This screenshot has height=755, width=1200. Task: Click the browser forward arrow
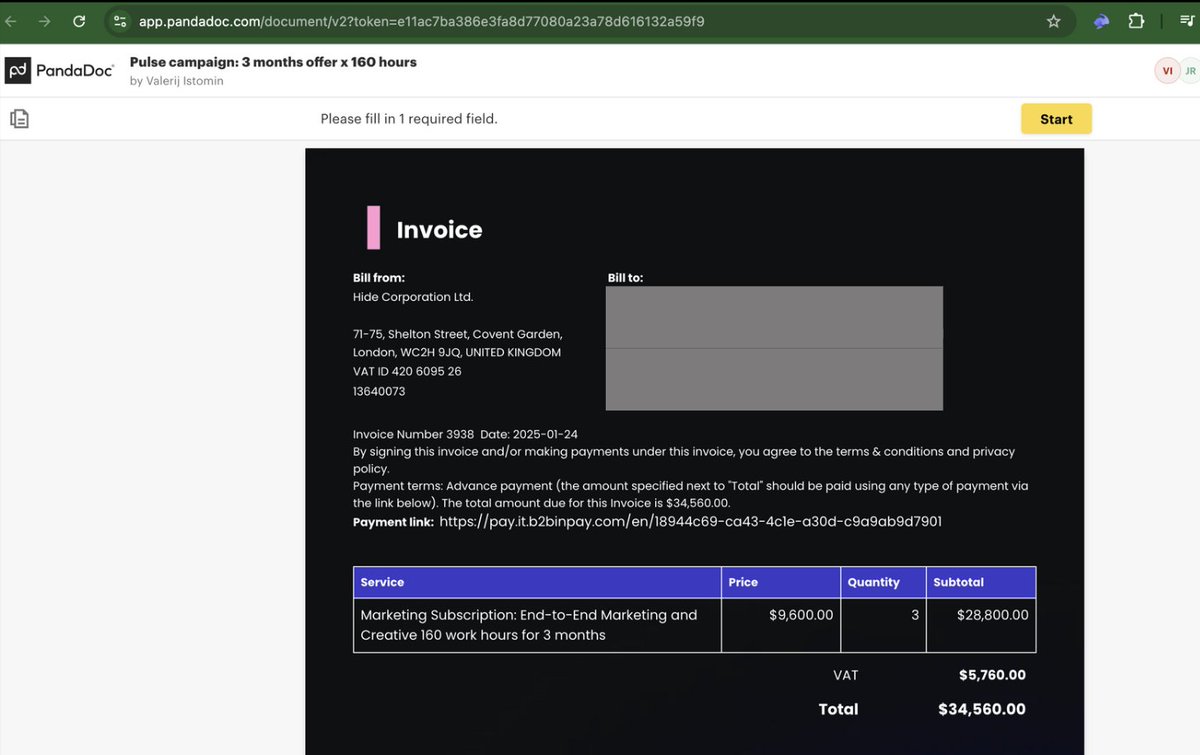[44, 21]
